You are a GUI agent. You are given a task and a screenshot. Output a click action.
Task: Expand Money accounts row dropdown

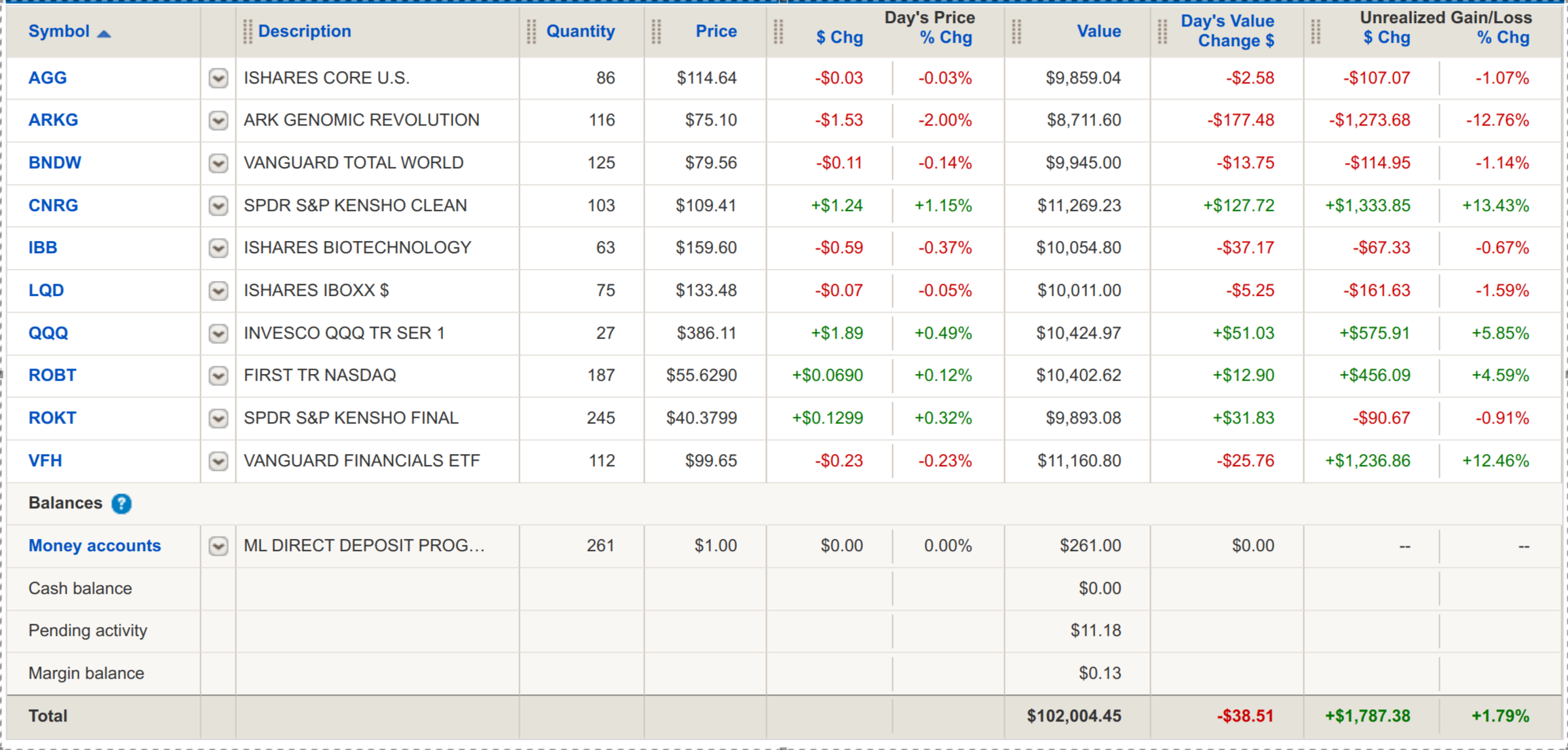[218, 546]
